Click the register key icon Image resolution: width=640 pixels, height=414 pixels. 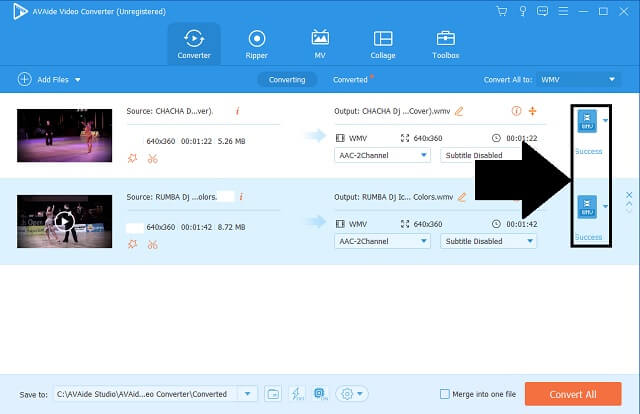click(x=522, y=11)
